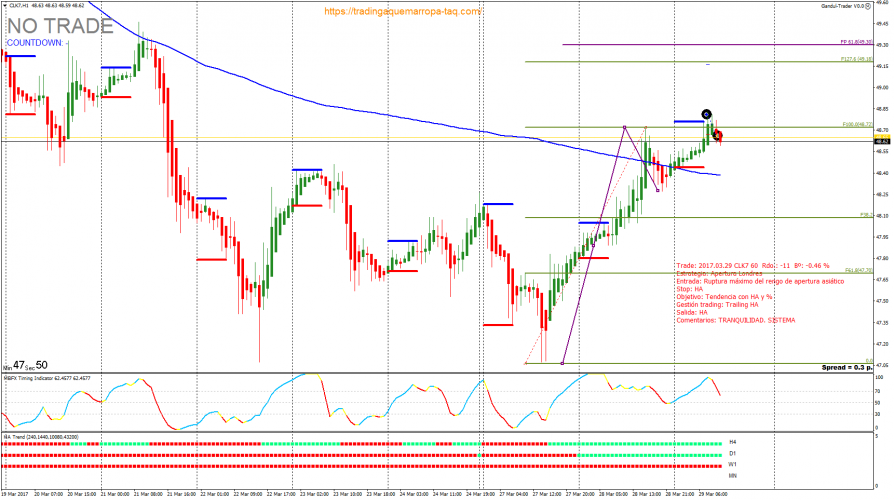Select the F127.6 Fibonacci level label
The image size is (894, 500).
857,61
